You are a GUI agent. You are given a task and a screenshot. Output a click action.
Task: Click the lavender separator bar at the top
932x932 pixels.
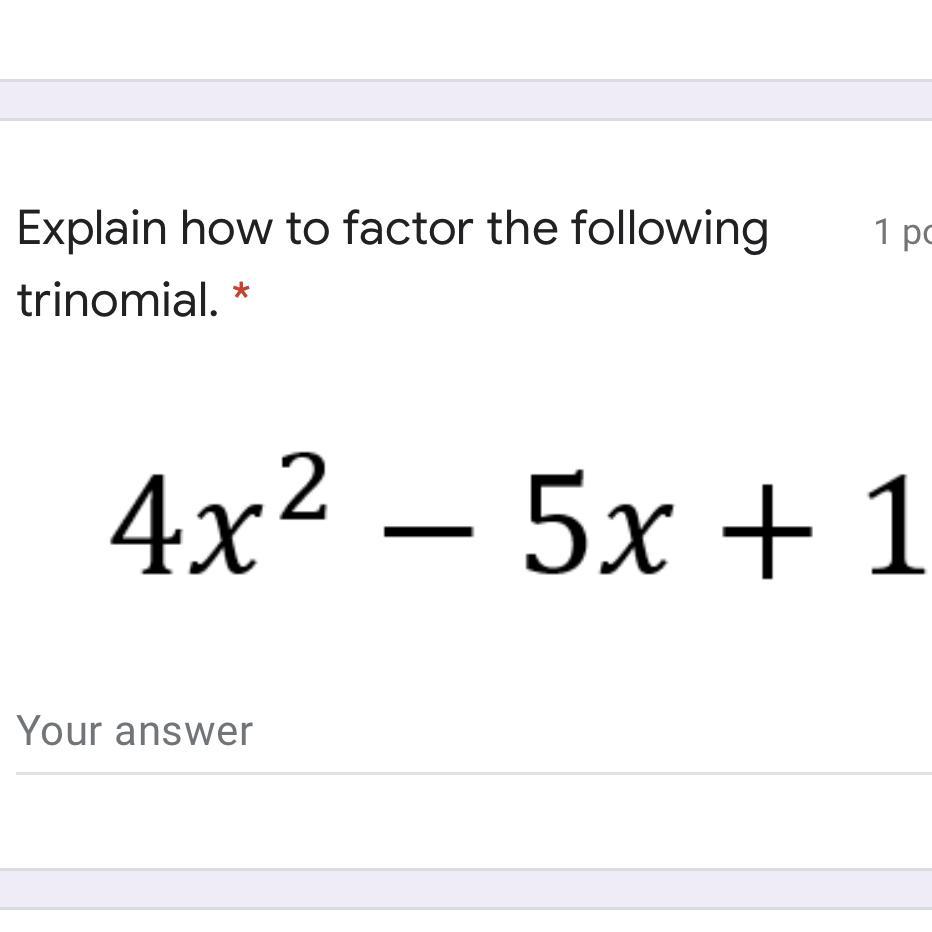coord(466,100)
